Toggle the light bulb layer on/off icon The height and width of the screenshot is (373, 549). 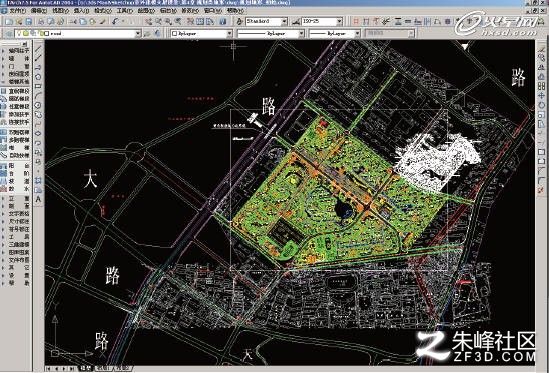click(20, 34)
